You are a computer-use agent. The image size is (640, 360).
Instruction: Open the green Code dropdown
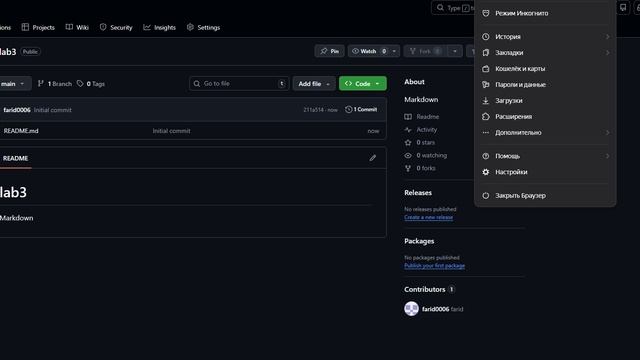coord(362,84)
